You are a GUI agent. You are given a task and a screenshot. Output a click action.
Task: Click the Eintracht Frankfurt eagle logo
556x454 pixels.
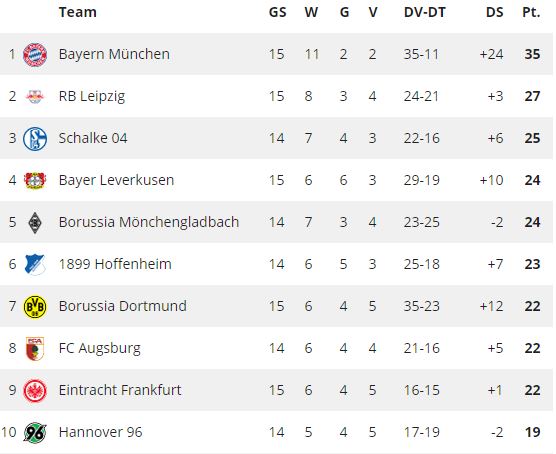(35, 391)
